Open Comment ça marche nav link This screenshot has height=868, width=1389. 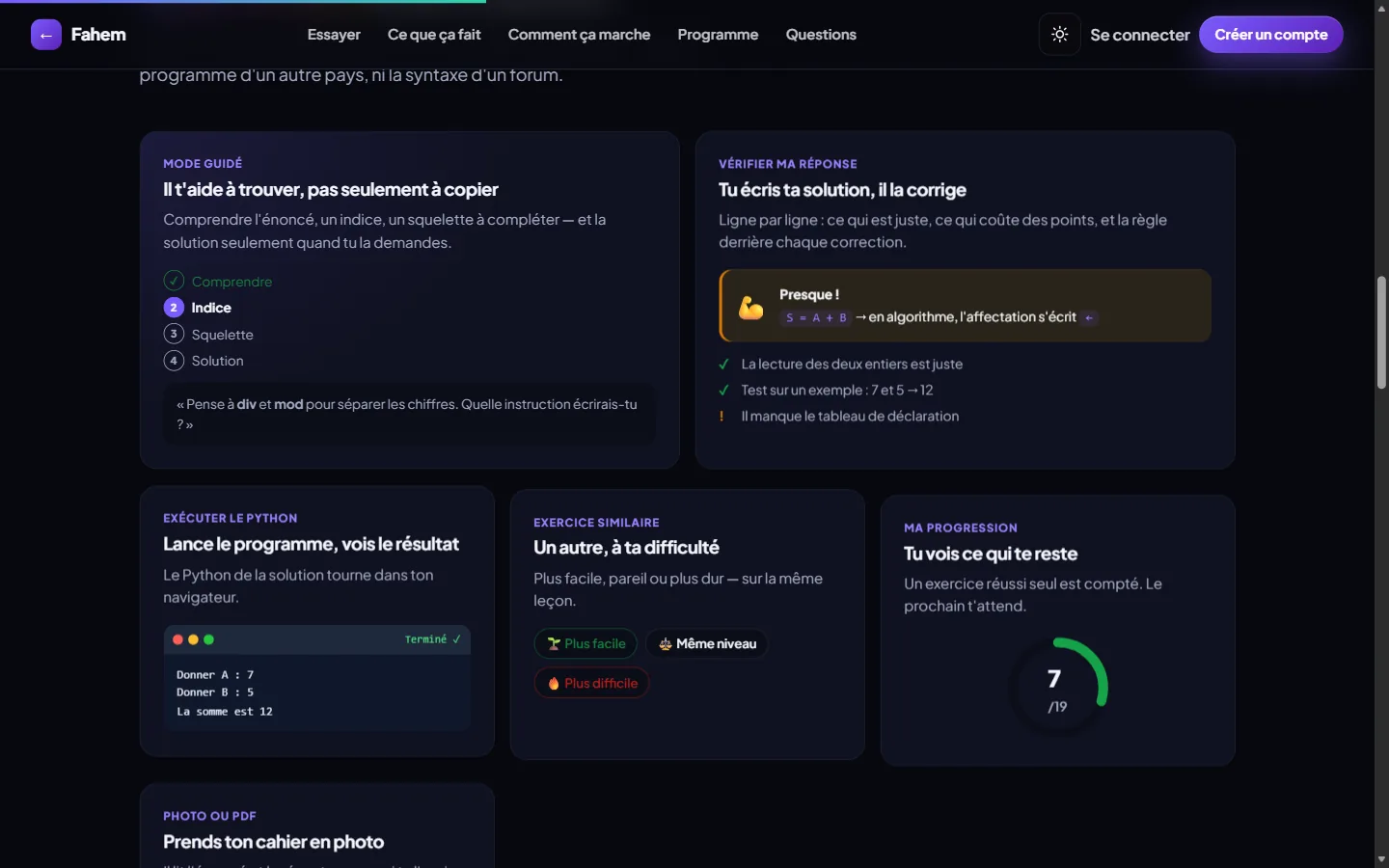[579, 35]
